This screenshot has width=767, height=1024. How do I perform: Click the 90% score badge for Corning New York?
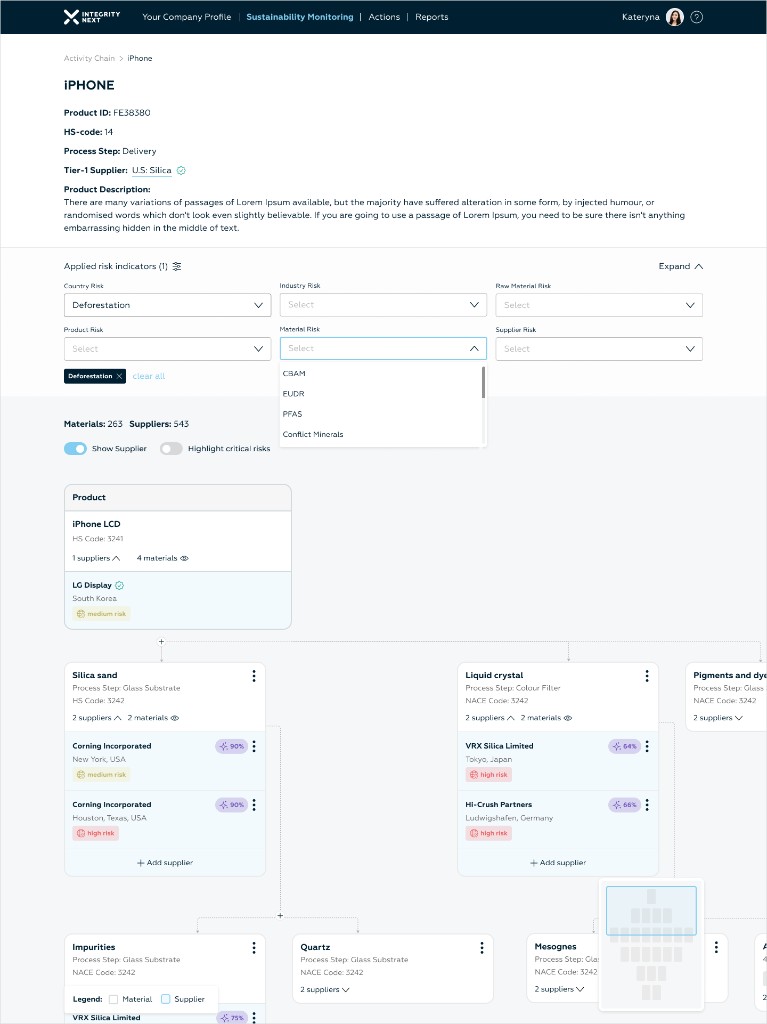point(231,746)
